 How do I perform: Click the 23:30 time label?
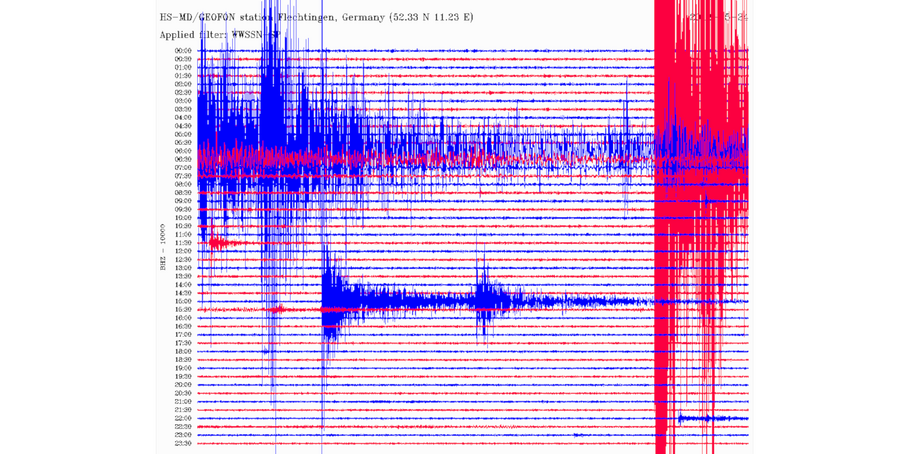[x=183, y=443]
